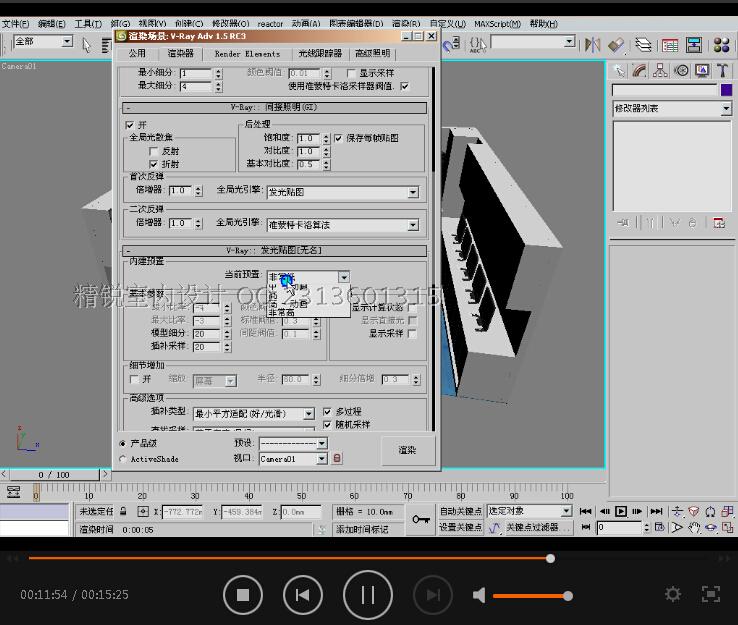
Task: Select the Motion panel icon
Action: [x=681, y=71]
